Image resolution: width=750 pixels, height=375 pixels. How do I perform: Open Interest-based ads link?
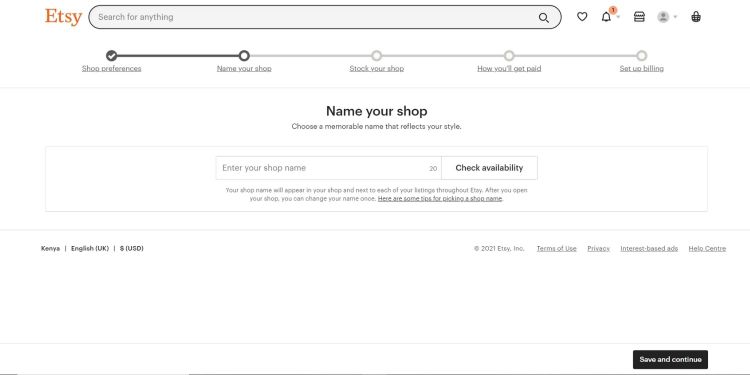[x=649, y=249]
